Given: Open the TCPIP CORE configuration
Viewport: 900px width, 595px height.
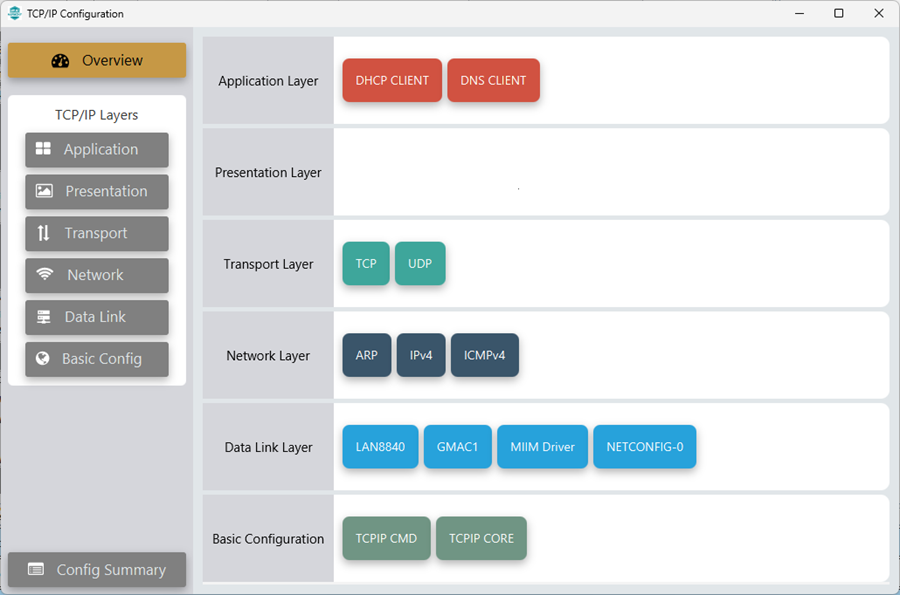Looking at the screenshot, I should click(x=481, y=538).
